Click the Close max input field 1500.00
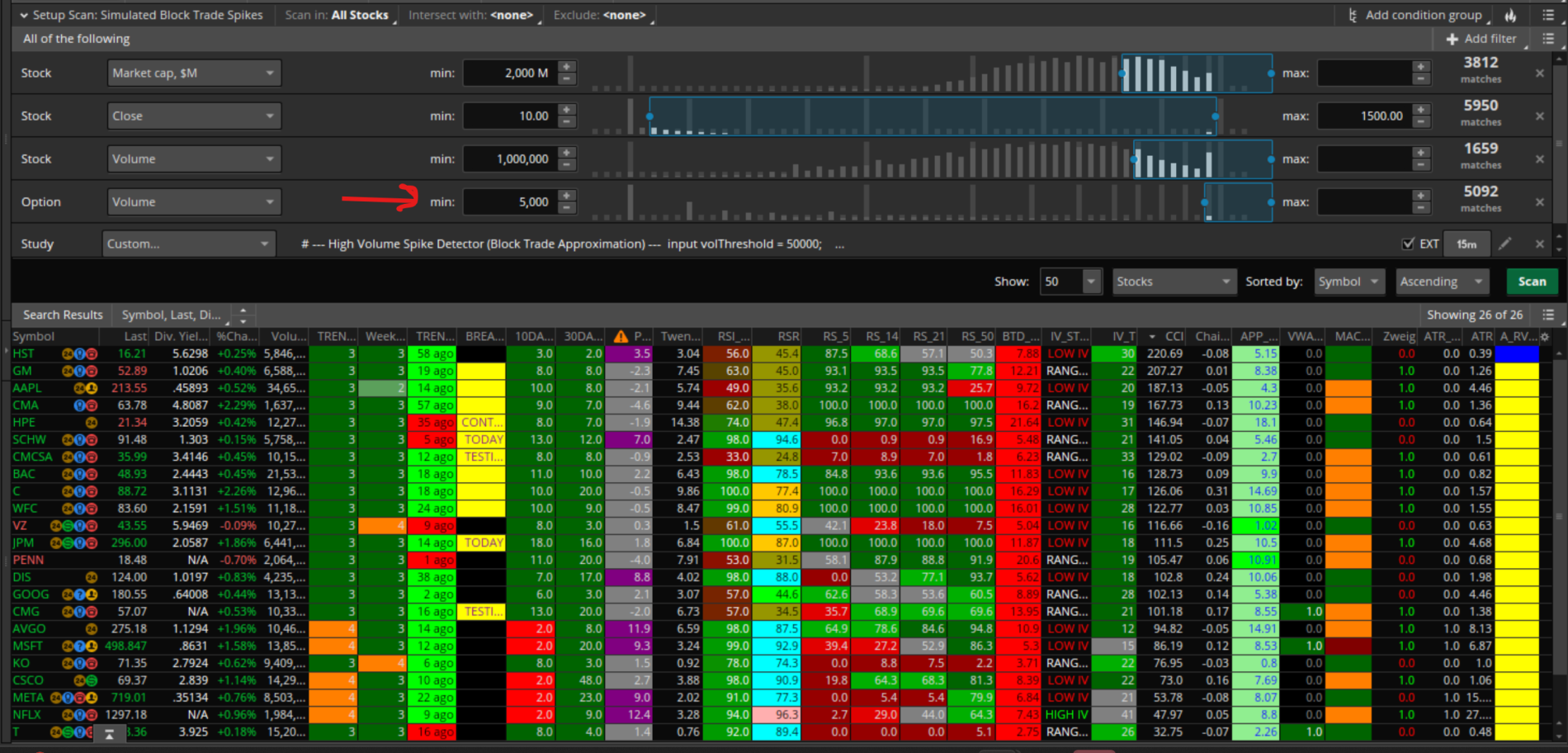 1365,116
